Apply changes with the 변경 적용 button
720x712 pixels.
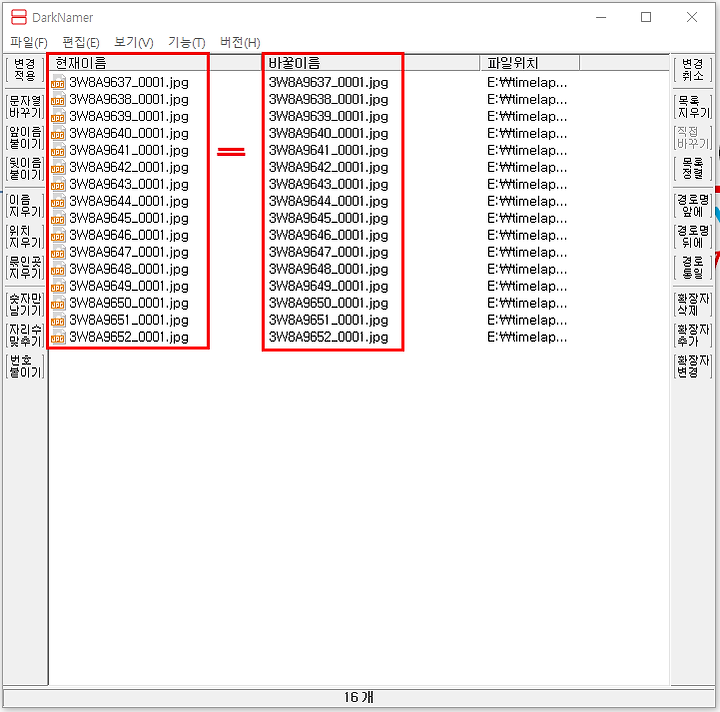[25, 69]
